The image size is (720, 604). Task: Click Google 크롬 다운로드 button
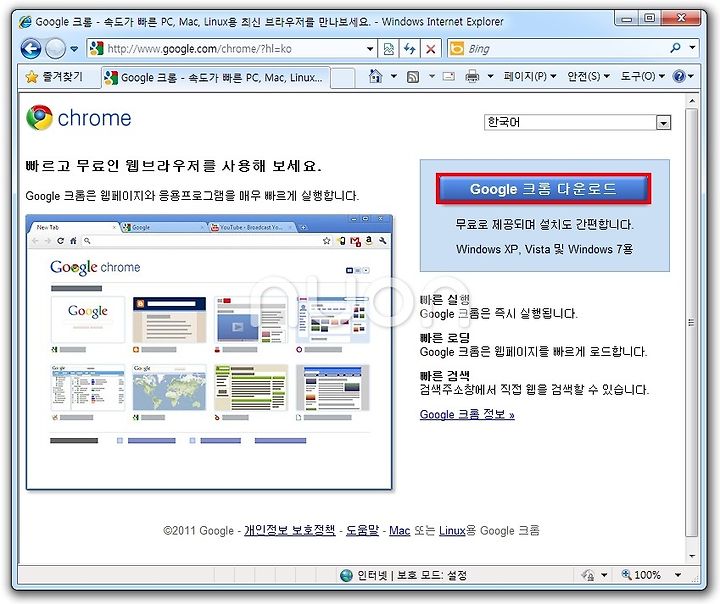pos(543,189)
